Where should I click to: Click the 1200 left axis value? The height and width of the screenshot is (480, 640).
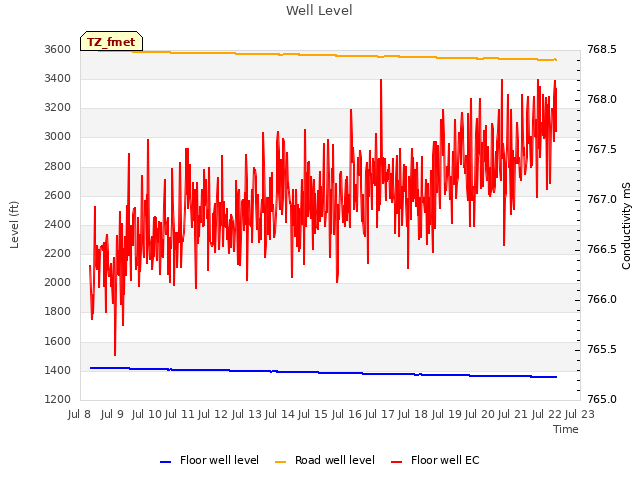[x=58, y=399]
